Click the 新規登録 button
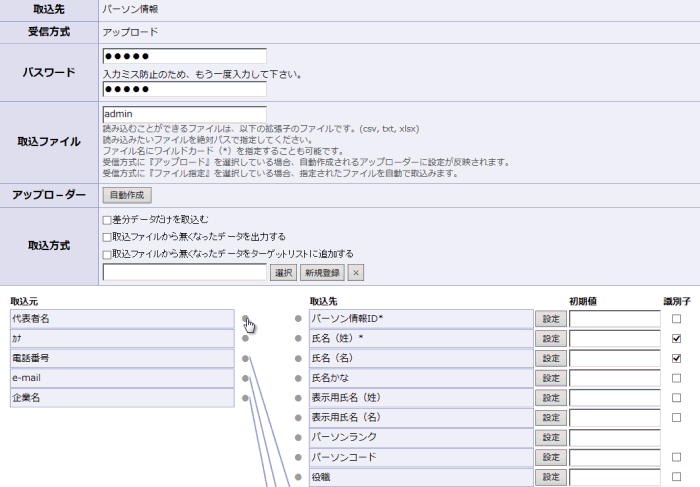 [322, 273]
